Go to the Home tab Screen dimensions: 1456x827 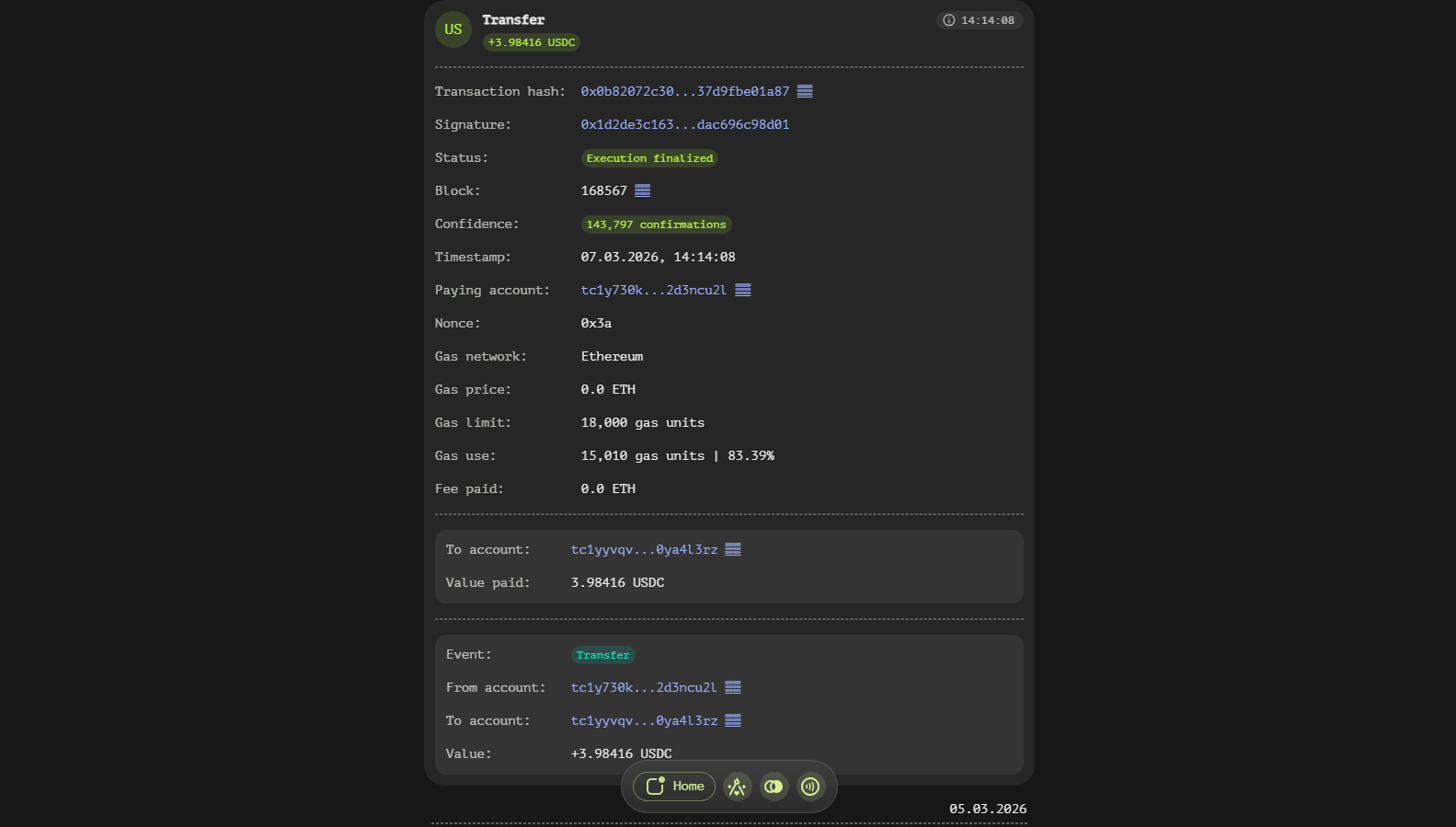(x=674, y=787)
